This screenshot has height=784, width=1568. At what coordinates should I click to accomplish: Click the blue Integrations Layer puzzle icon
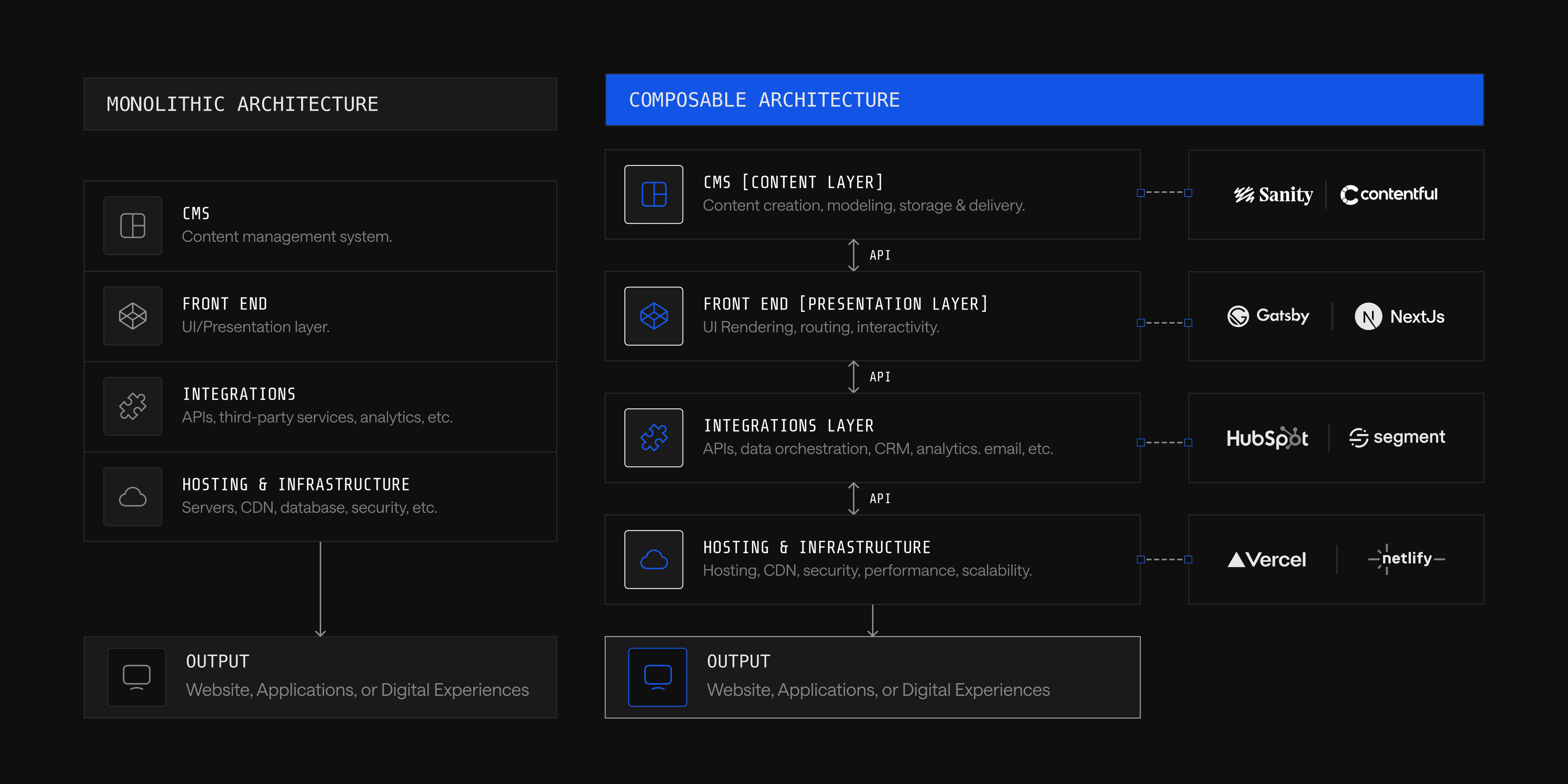(654, 438)
